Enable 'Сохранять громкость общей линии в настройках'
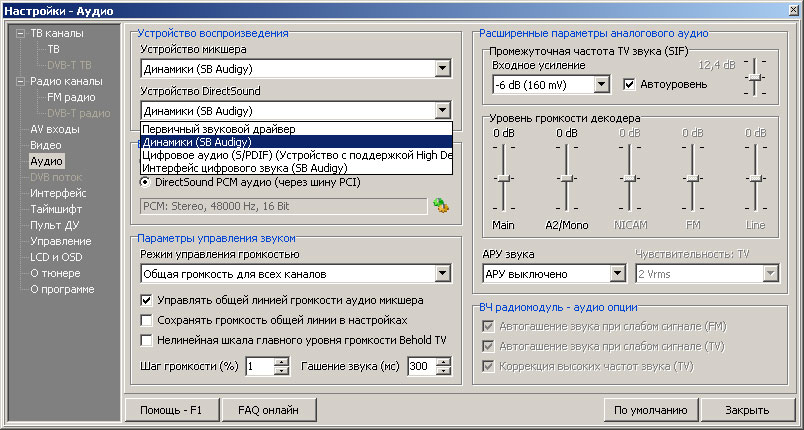 (147, 320)
